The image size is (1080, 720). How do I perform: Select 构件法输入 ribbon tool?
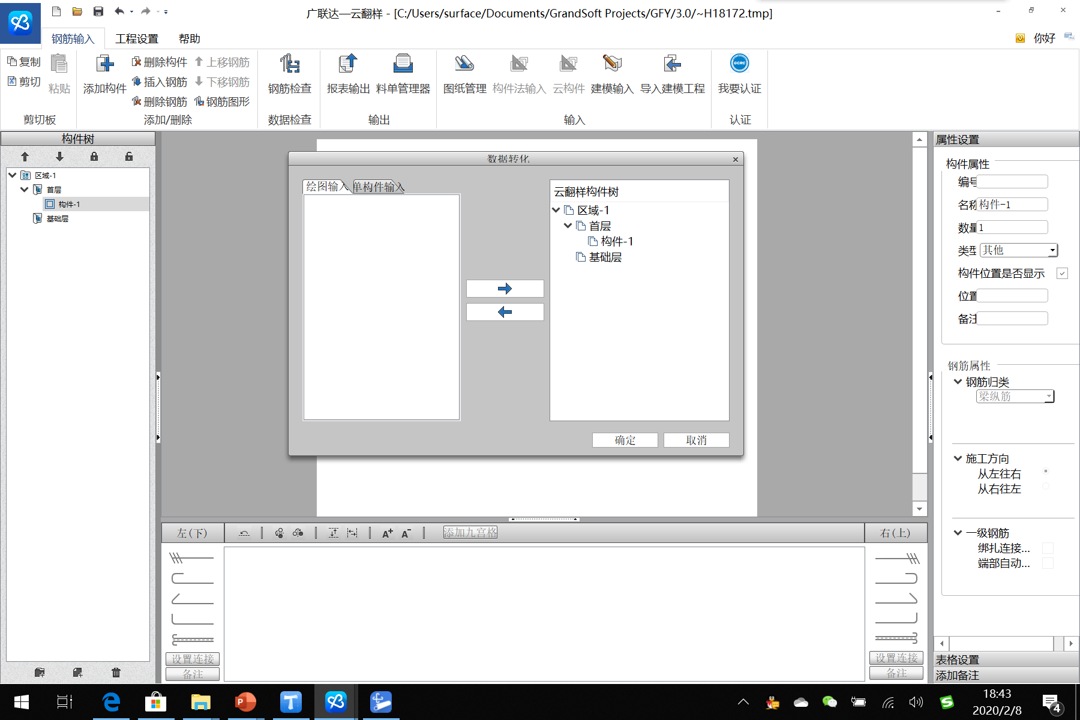pyautogui.click(x=519, y=74)
